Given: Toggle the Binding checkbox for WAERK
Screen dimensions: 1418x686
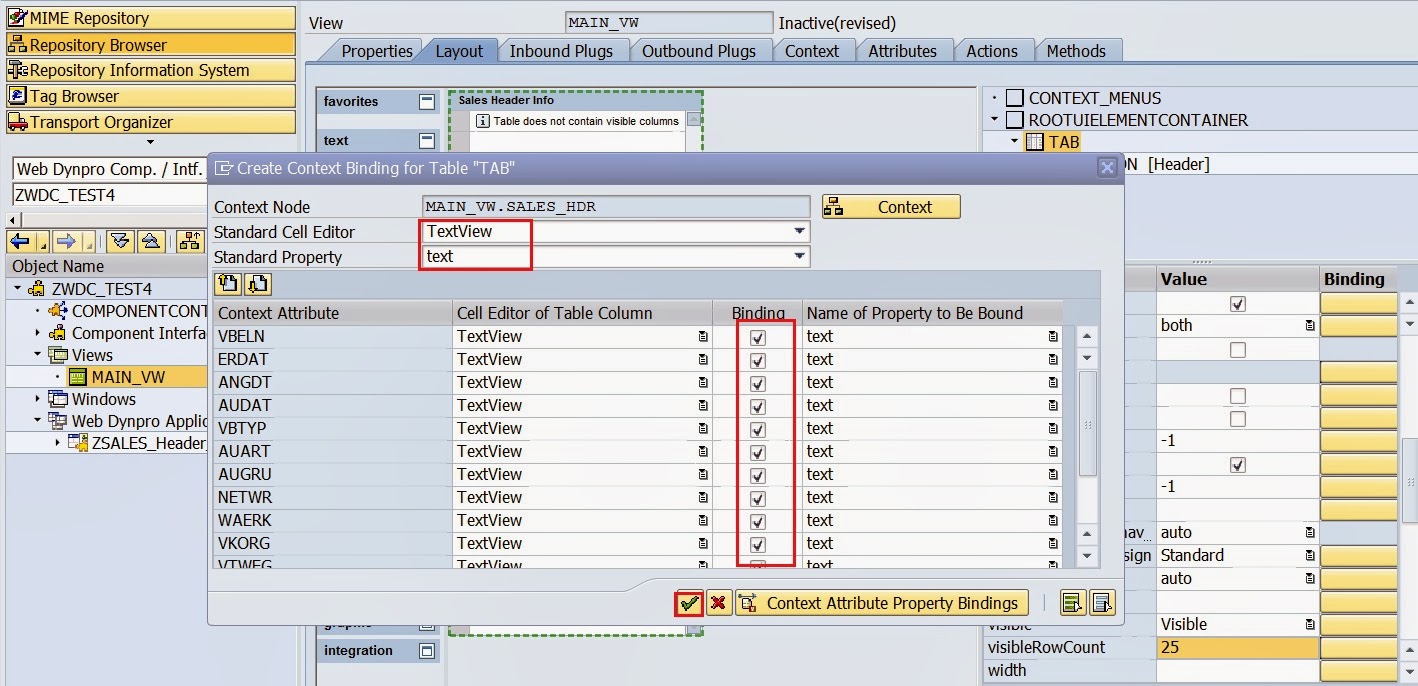Looking at the screenshot, I should pyautogui.click(x=758, y=520).
